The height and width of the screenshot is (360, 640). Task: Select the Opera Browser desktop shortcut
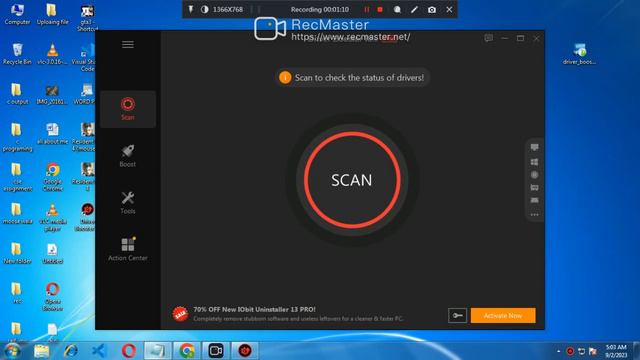[52, 297]
